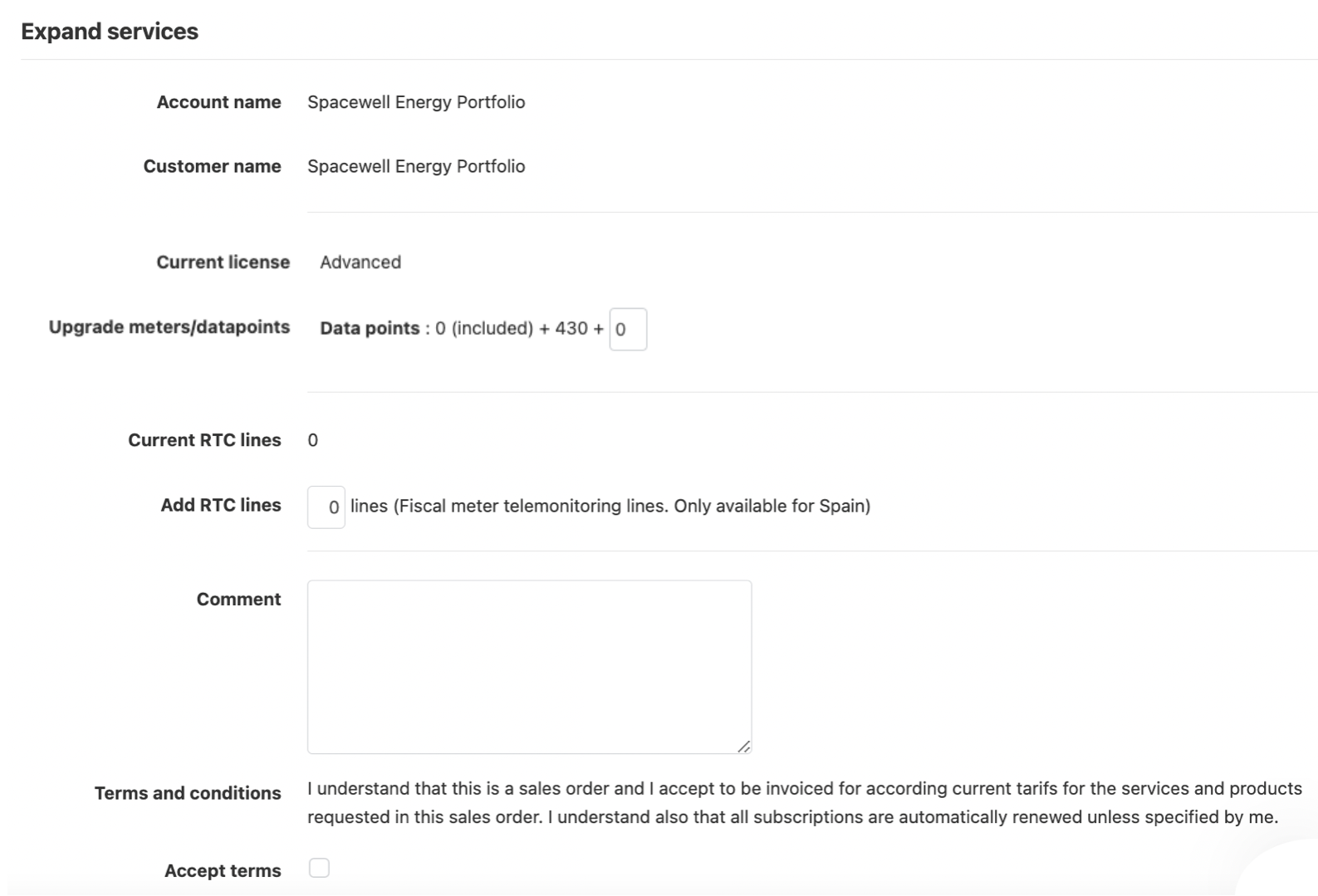Focus the additional data points input box

(628, 329)
